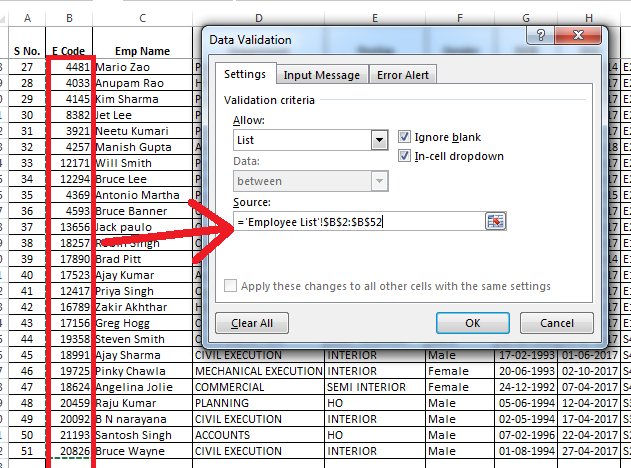Click the COMMERCIAL department cell
This screenshot has width=631, height=468.
259,387
